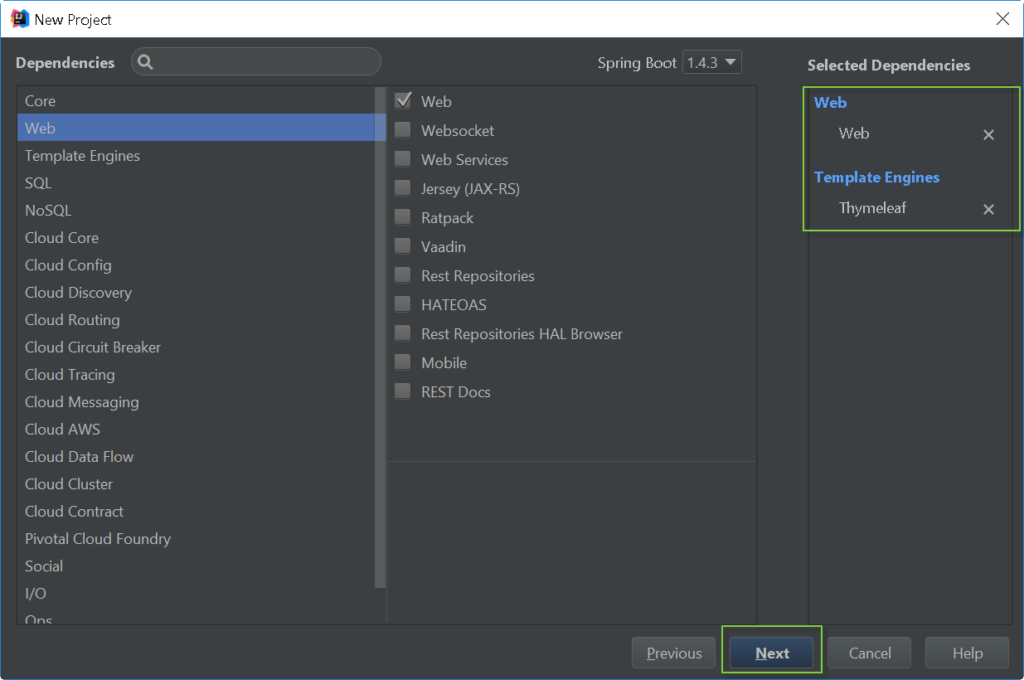The height and width of the screenshot is (680, 1024).
Task: Enable the Ratpack checkbox
Action: (x=403, y=217)
